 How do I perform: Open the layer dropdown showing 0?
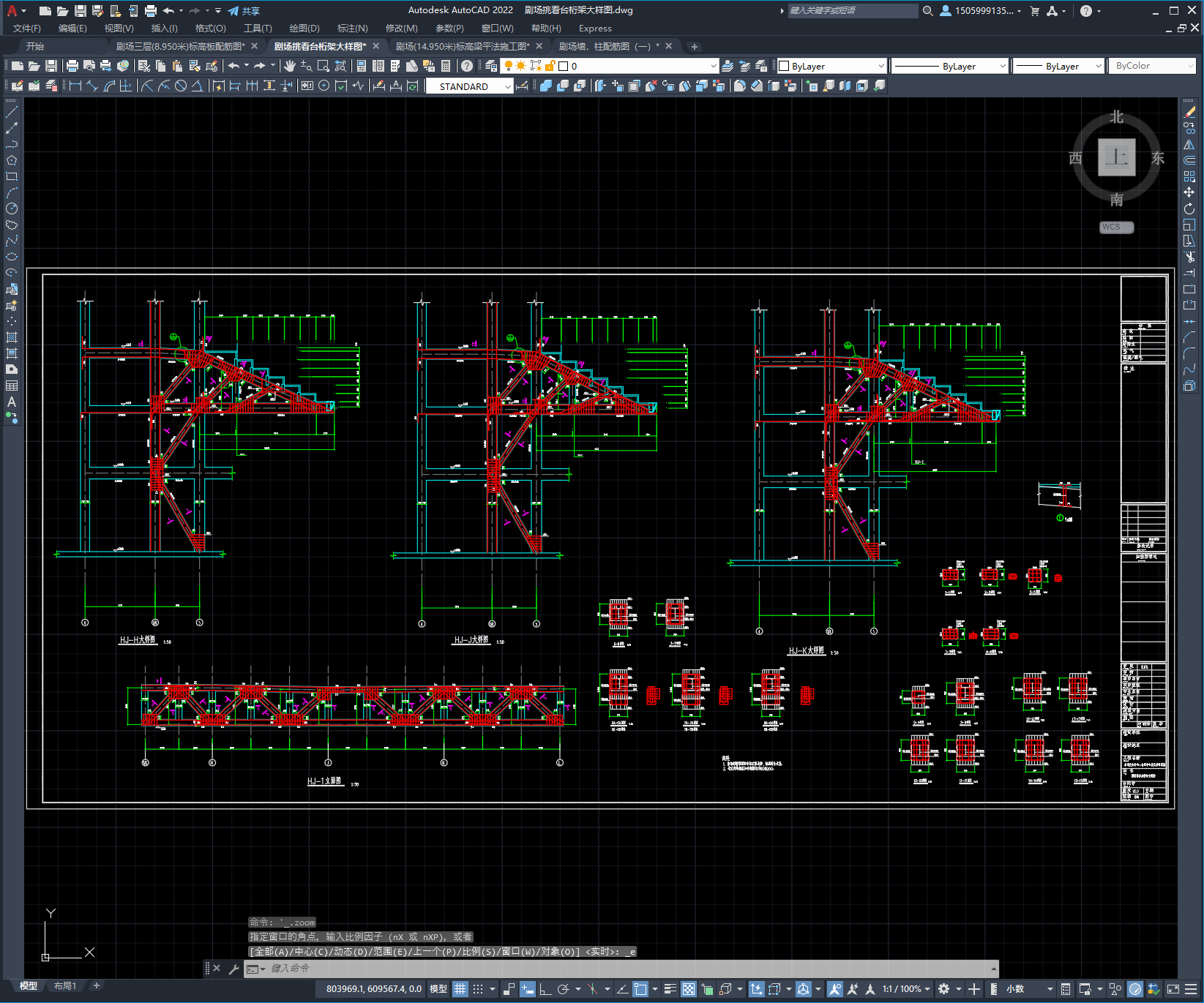tap(609, 66)
